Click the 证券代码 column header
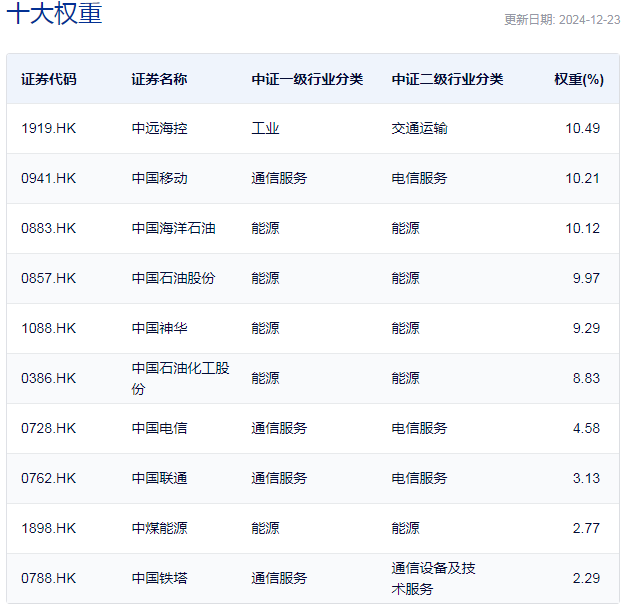Image resolution: width=626 pixels, height=613 pixels. (48, 79)
